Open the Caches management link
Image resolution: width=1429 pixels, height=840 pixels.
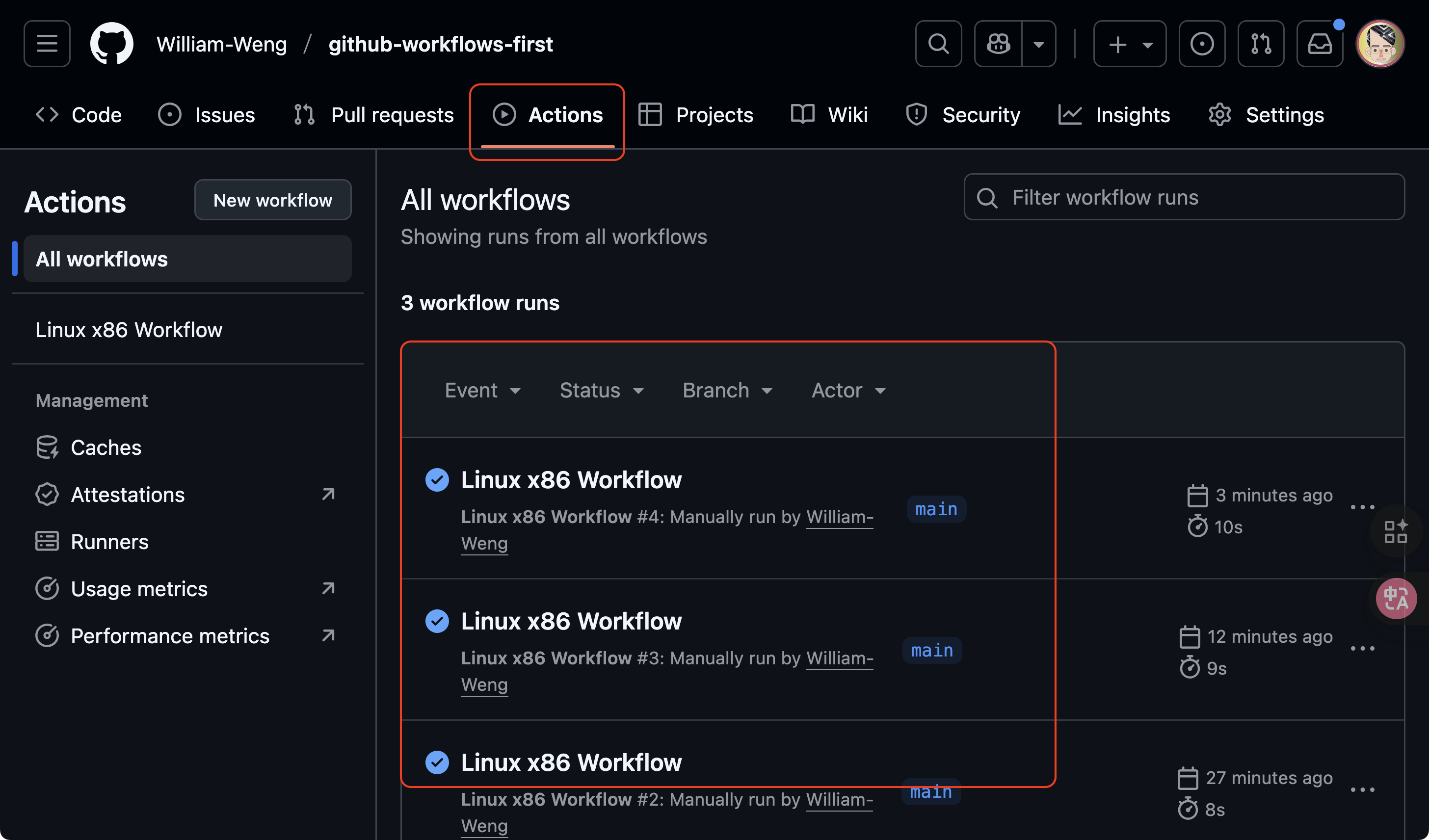coord(106,448)
